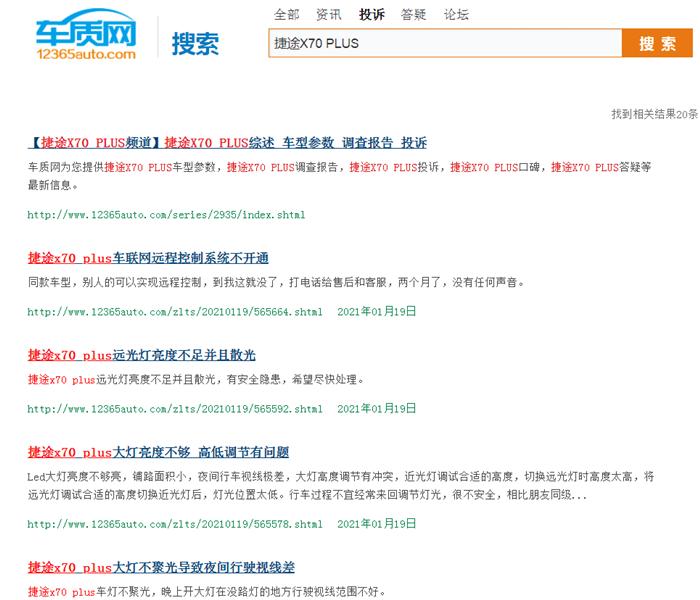
Task: Open the 大灯不聚光导致夜间行驶视线差 result
Action: point(161,567)
